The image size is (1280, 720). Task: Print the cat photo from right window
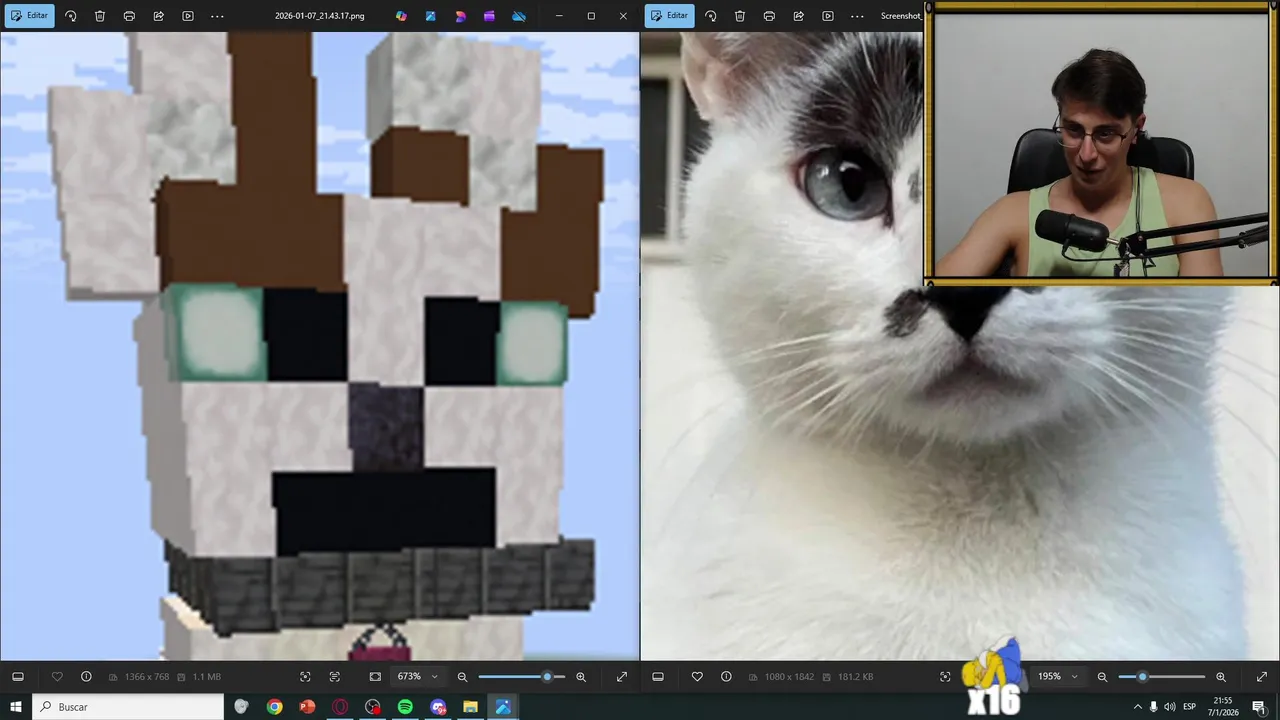click(769, 16)
